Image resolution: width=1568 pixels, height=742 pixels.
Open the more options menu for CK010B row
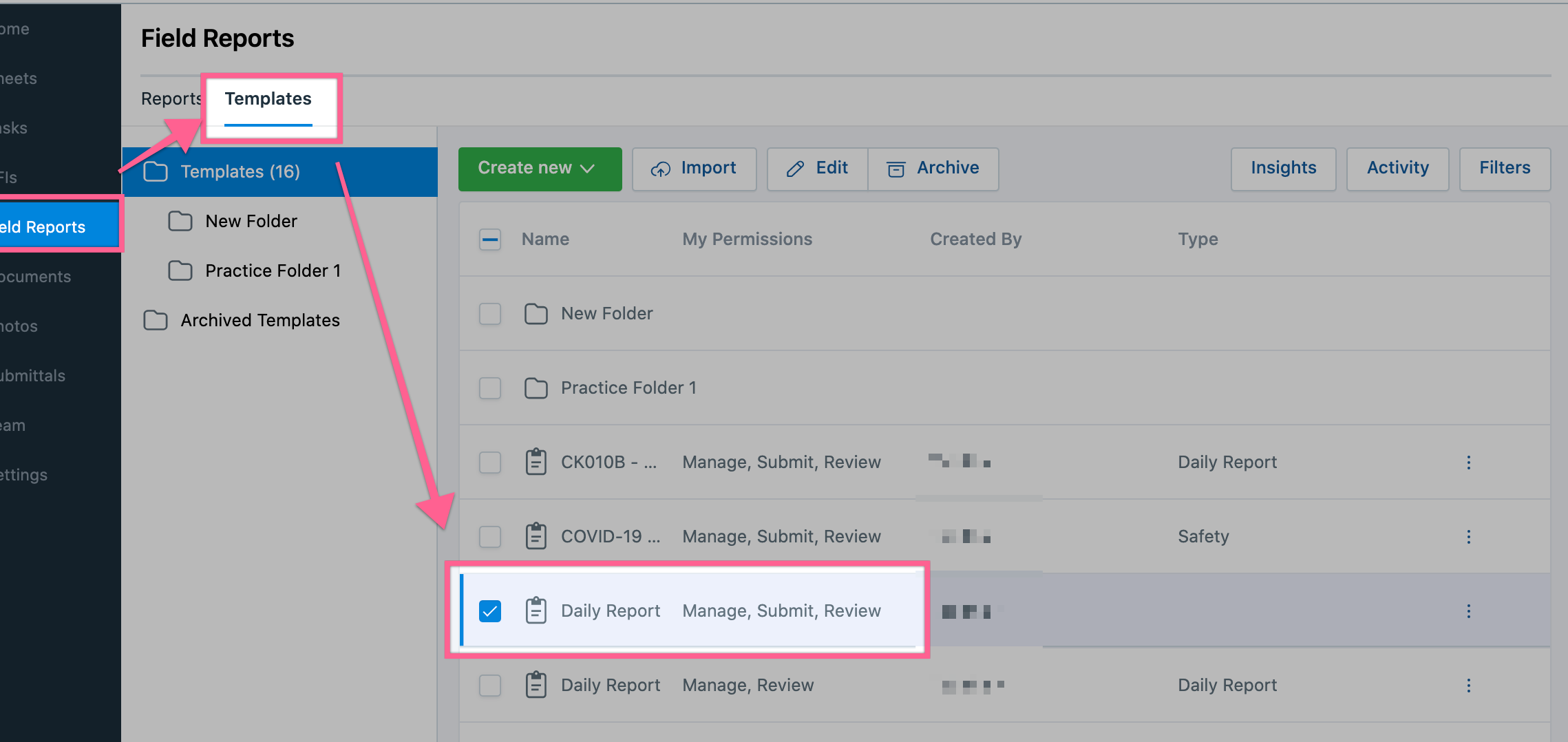1468,463
